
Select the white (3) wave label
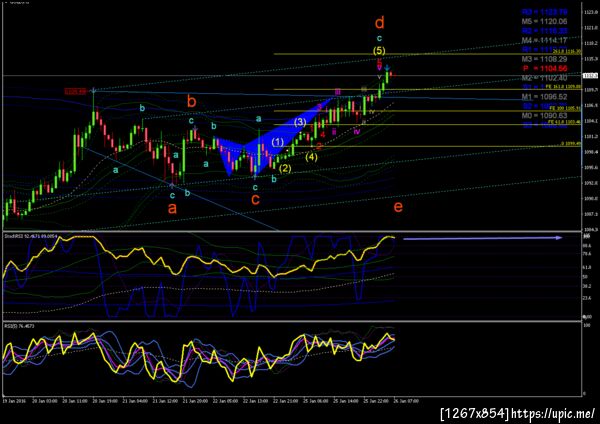tap(300, 122)
